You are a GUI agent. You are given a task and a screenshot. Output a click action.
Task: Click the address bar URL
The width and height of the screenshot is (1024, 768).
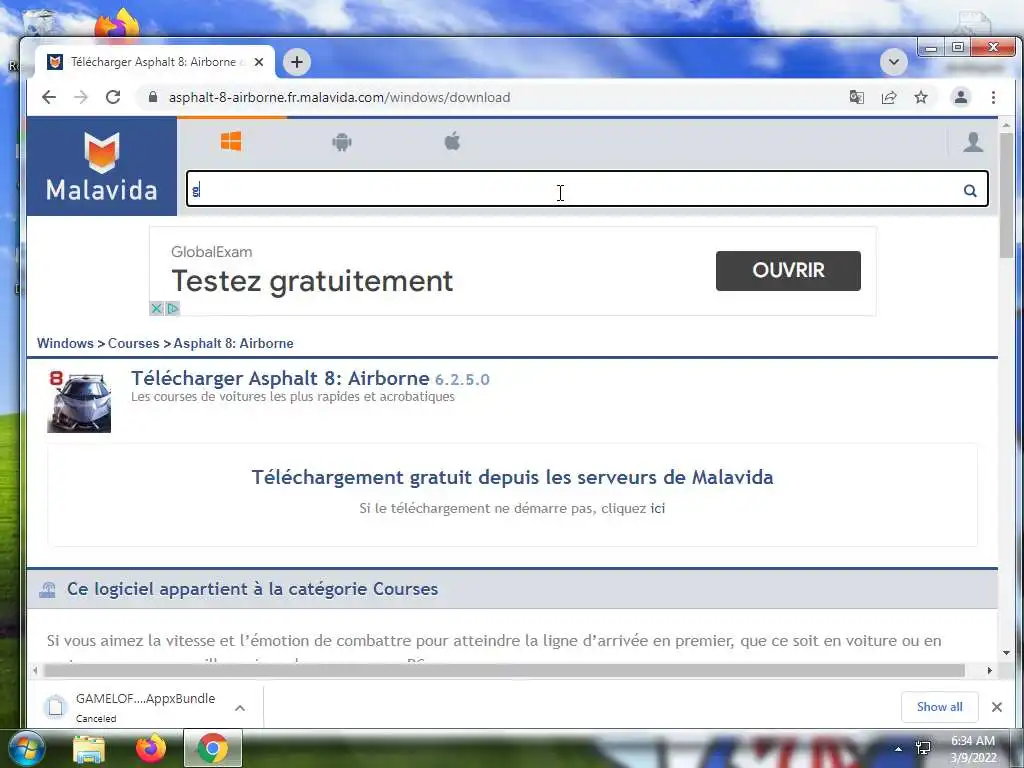339,97
